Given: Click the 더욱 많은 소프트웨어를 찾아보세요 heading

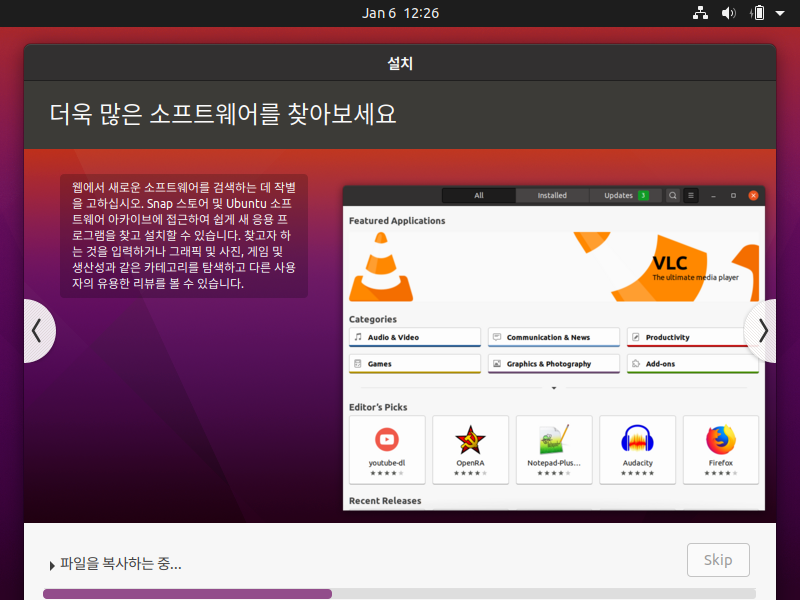Looking at the screenshot, I should 223,114.
